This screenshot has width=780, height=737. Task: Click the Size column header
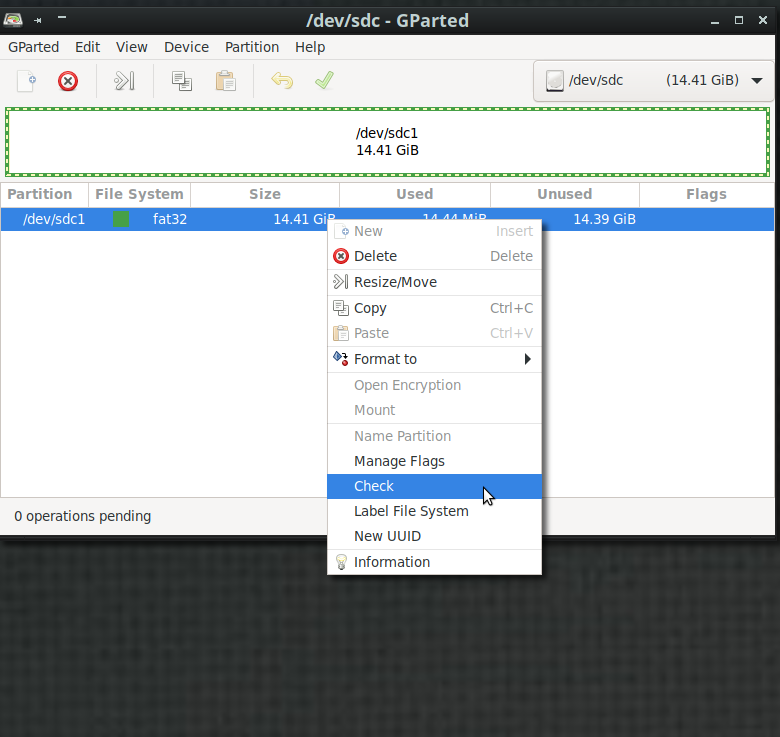coord(265,194)
